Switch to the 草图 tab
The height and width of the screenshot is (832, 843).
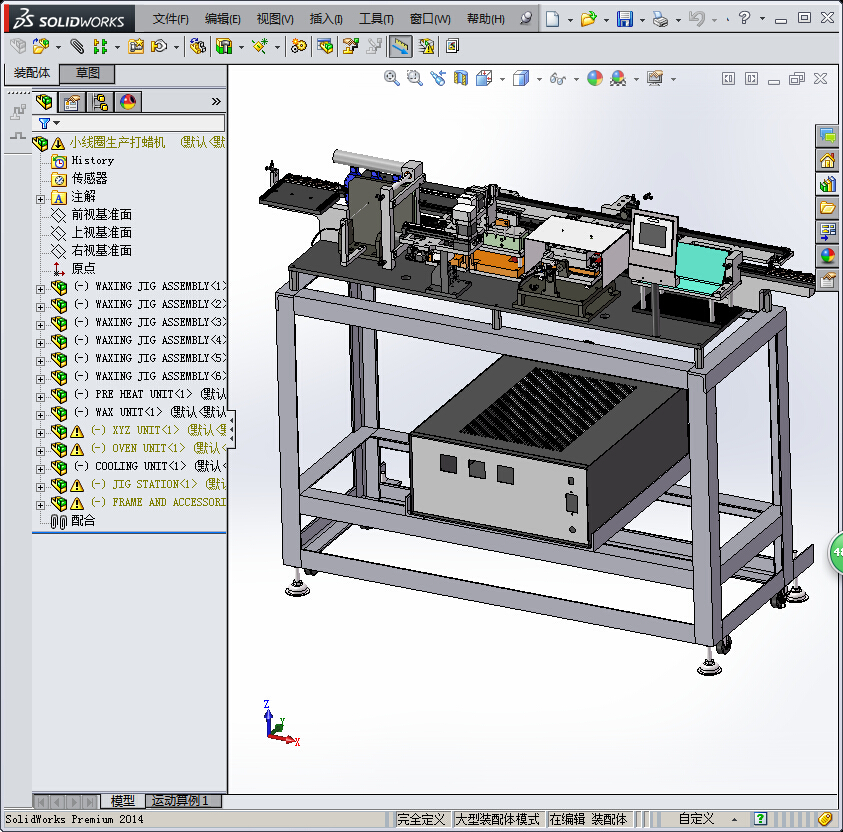point(87,73)
